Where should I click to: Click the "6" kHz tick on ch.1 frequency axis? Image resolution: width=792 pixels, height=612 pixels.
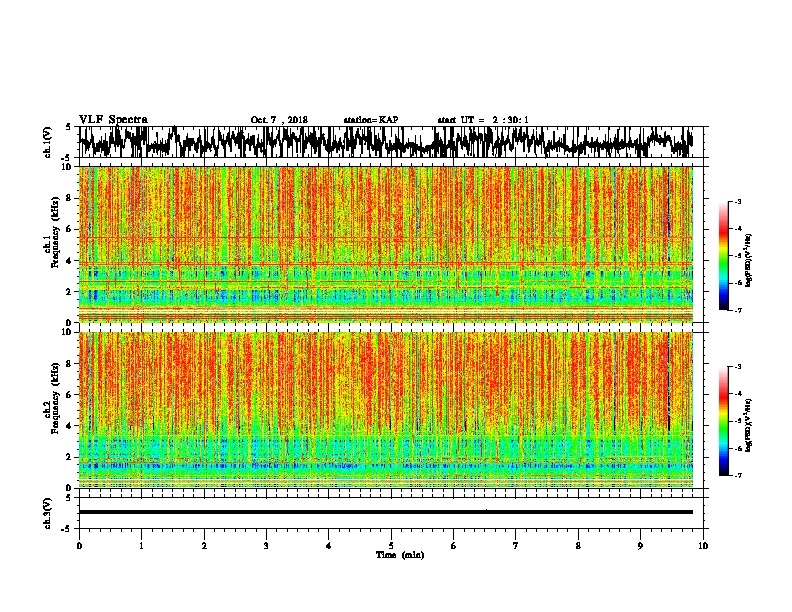[69, 229]
